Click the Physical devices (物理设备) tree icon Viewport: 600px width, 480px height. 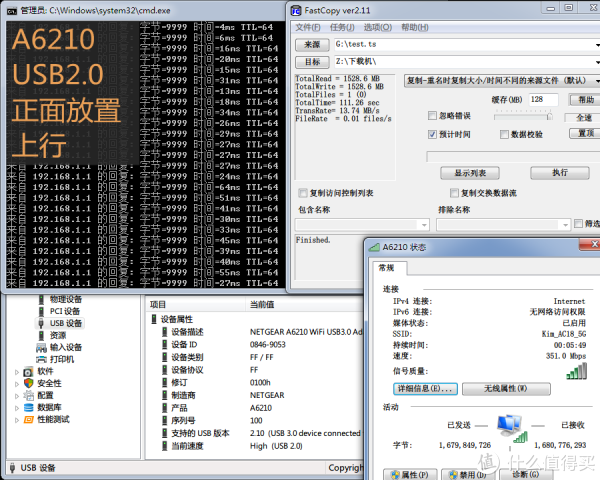pyautogui.click(x=41, y=299)
